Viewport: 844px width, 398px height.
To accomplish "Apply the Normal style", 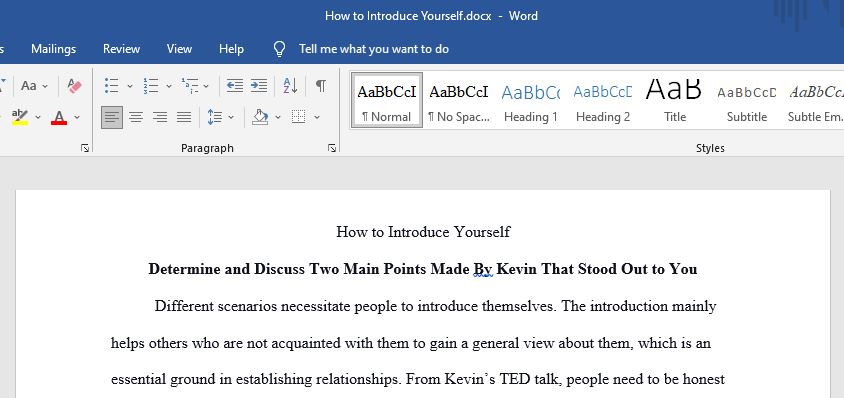I will [x=387, y=100].
